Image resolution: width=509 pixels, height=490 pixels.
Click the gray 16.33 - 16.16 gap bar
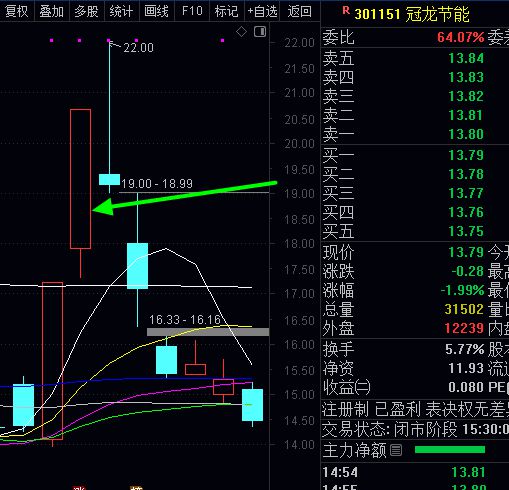click(208, 332)
